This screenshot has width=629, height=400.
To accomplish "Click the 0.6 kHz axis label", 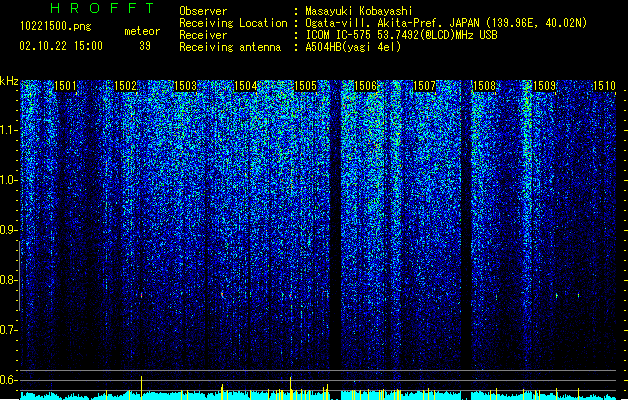I will [8, 380].
